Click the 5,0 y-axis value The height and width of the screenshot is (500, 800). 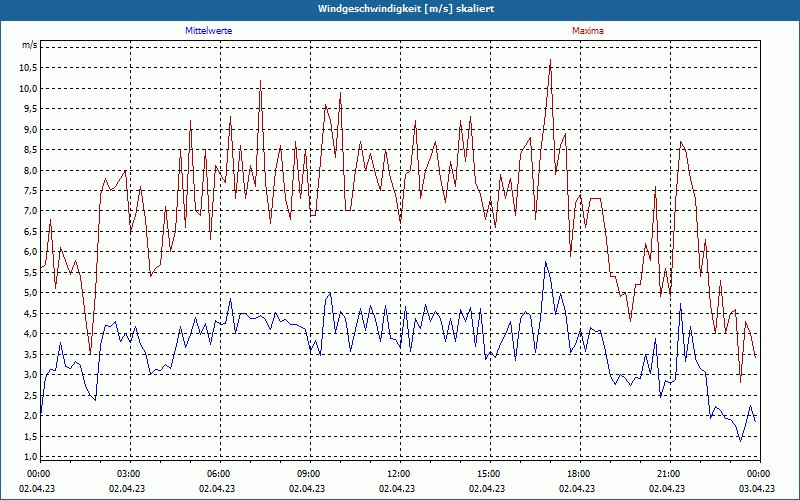tap(30, 293)
